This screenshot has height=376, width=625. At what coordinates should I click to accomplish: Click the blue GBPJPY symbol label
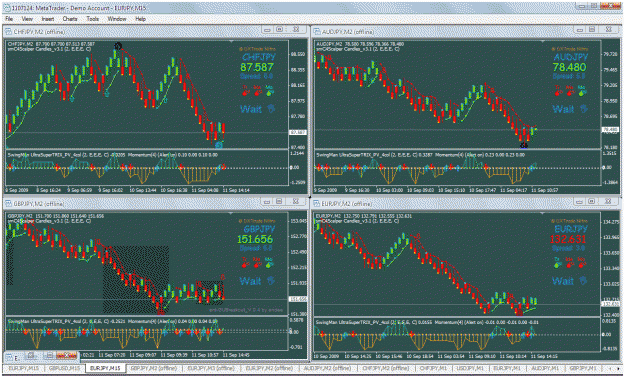pyautogui.click(x=259, y=229)
